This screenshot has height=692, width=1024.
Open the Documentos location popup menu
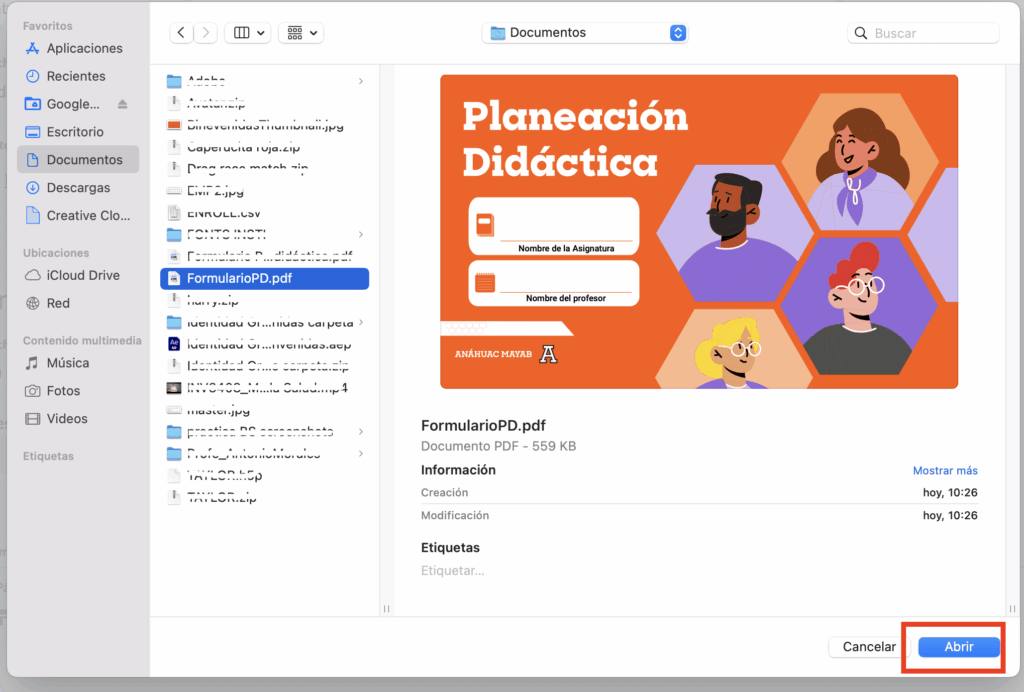tap(585, 33)
